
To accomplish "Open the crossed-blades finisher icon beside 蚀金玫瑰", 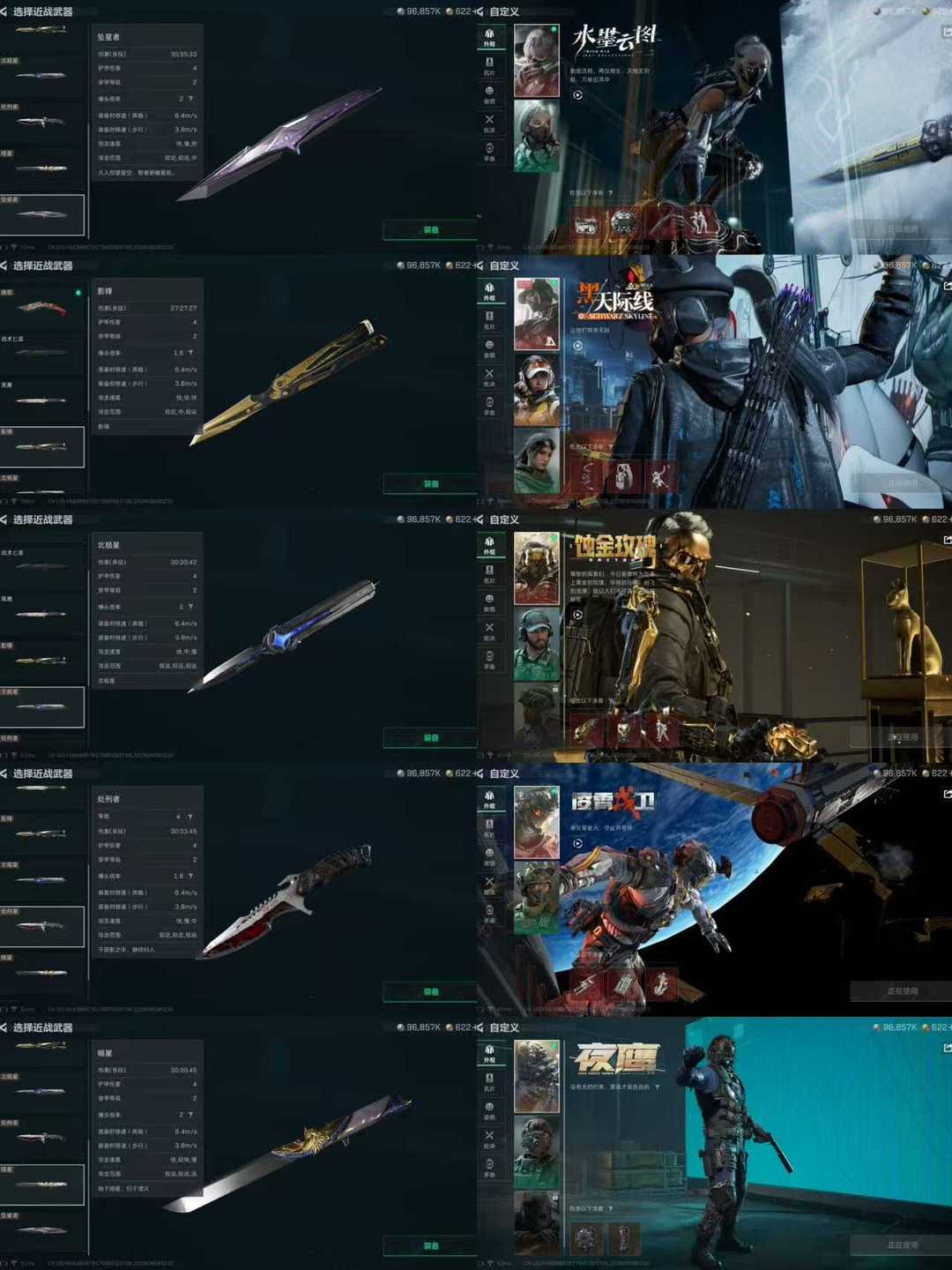I will [489, 631].
